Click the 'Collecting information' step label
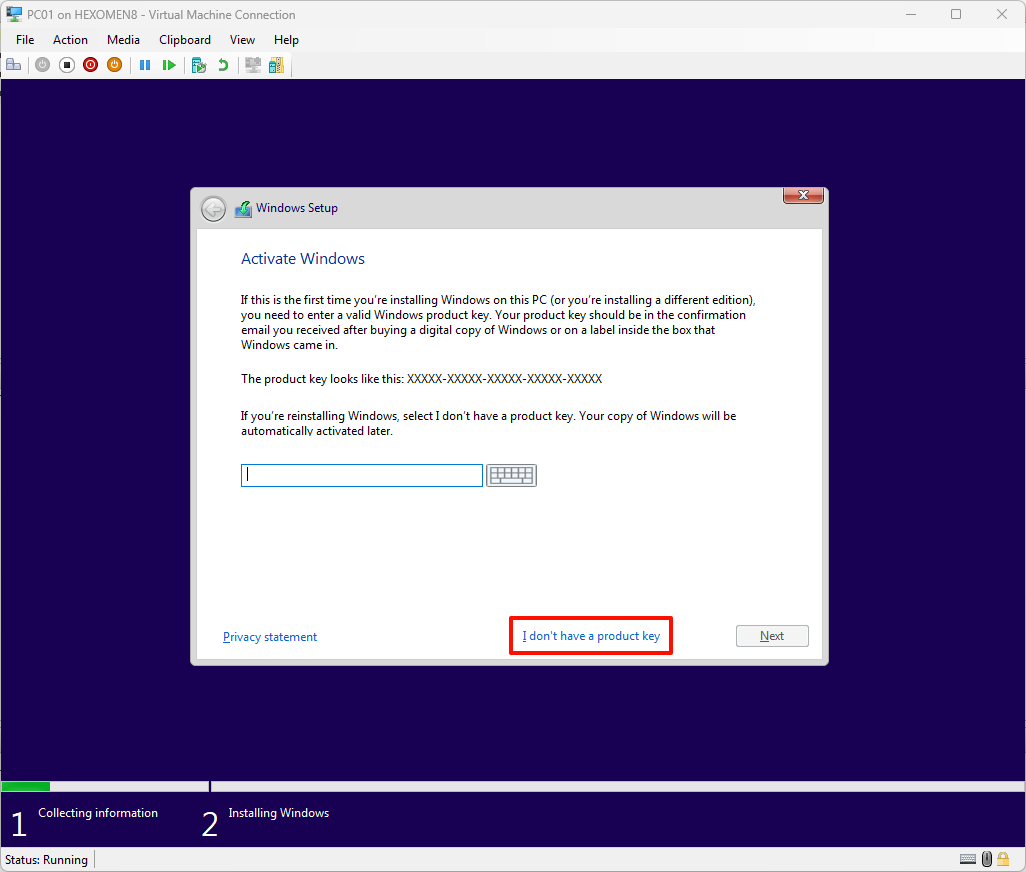 tap(98, 813)
